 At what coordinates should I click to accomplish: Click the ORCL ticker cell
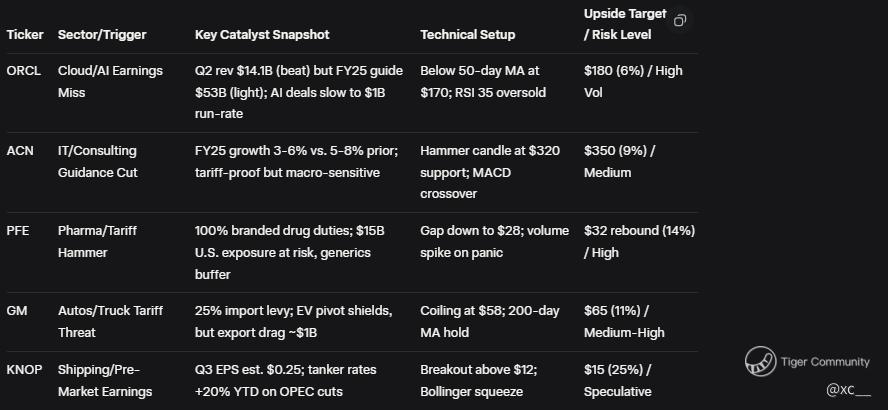(24, 71)
